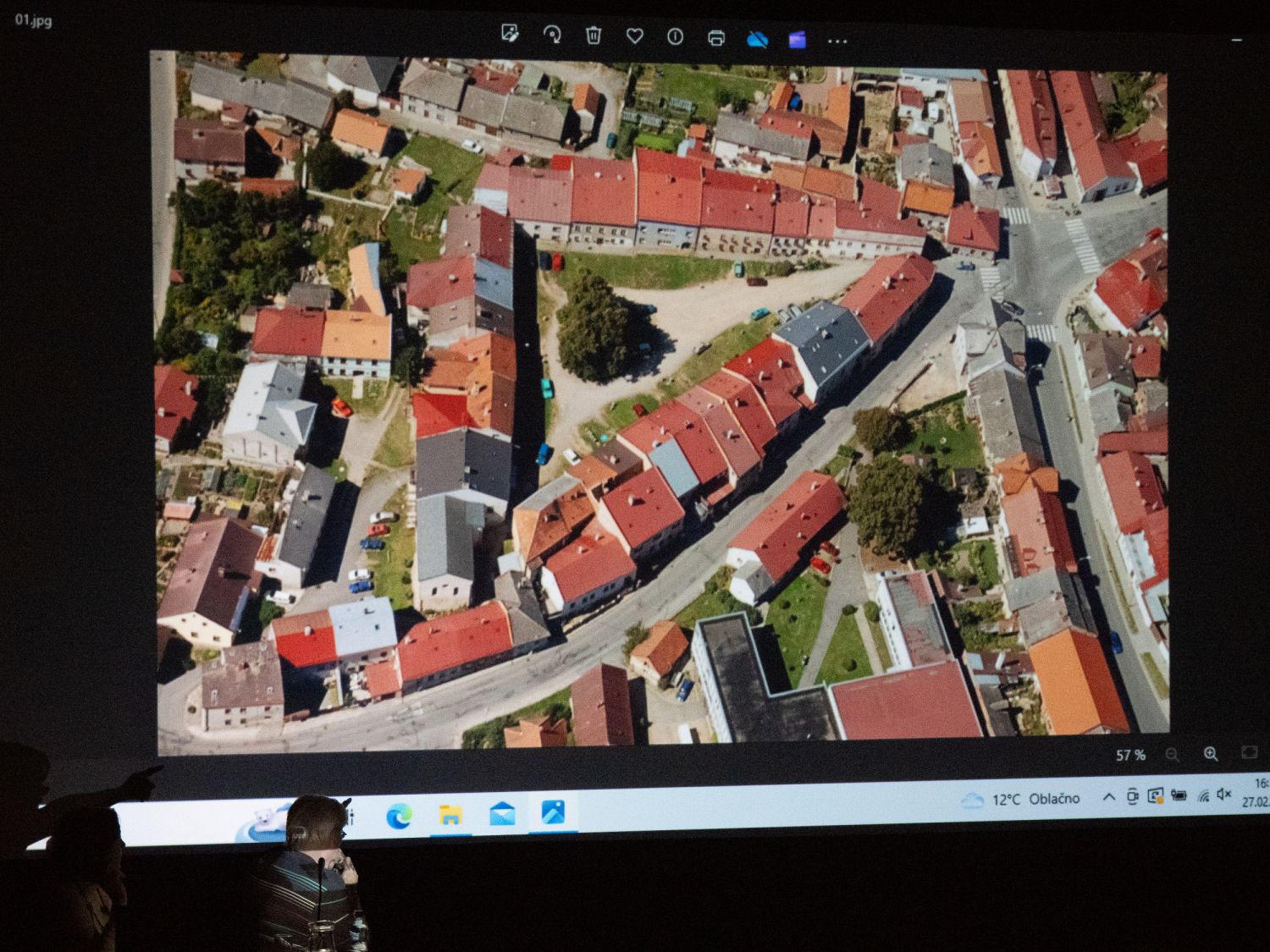Viewport: 1270px width, 952px height.
Task: Click the OneDrive cloud icon
Action: pyautogui.click(x=757, y=39)
